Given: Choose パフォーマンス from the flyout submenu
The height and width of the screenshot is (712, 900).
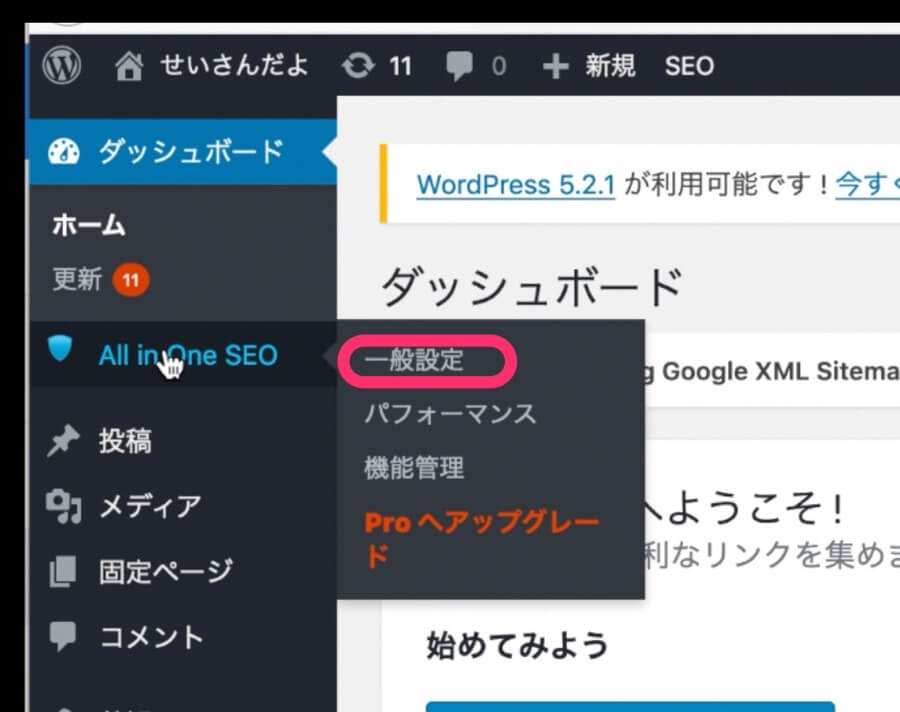Looking at the screenshot, I should pyautogui.click(x=450, y=414).
